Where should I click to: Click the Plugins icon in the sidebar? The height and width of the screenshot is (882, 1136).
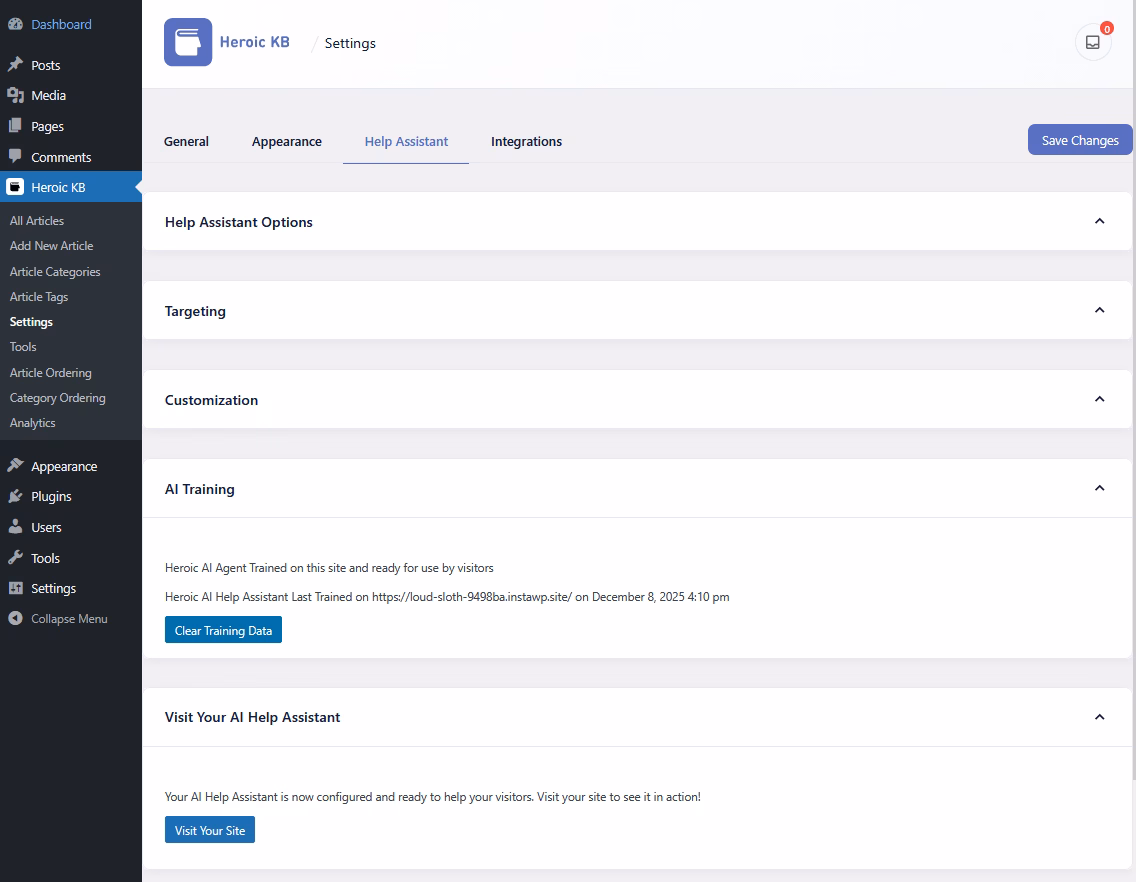point(17,496)
